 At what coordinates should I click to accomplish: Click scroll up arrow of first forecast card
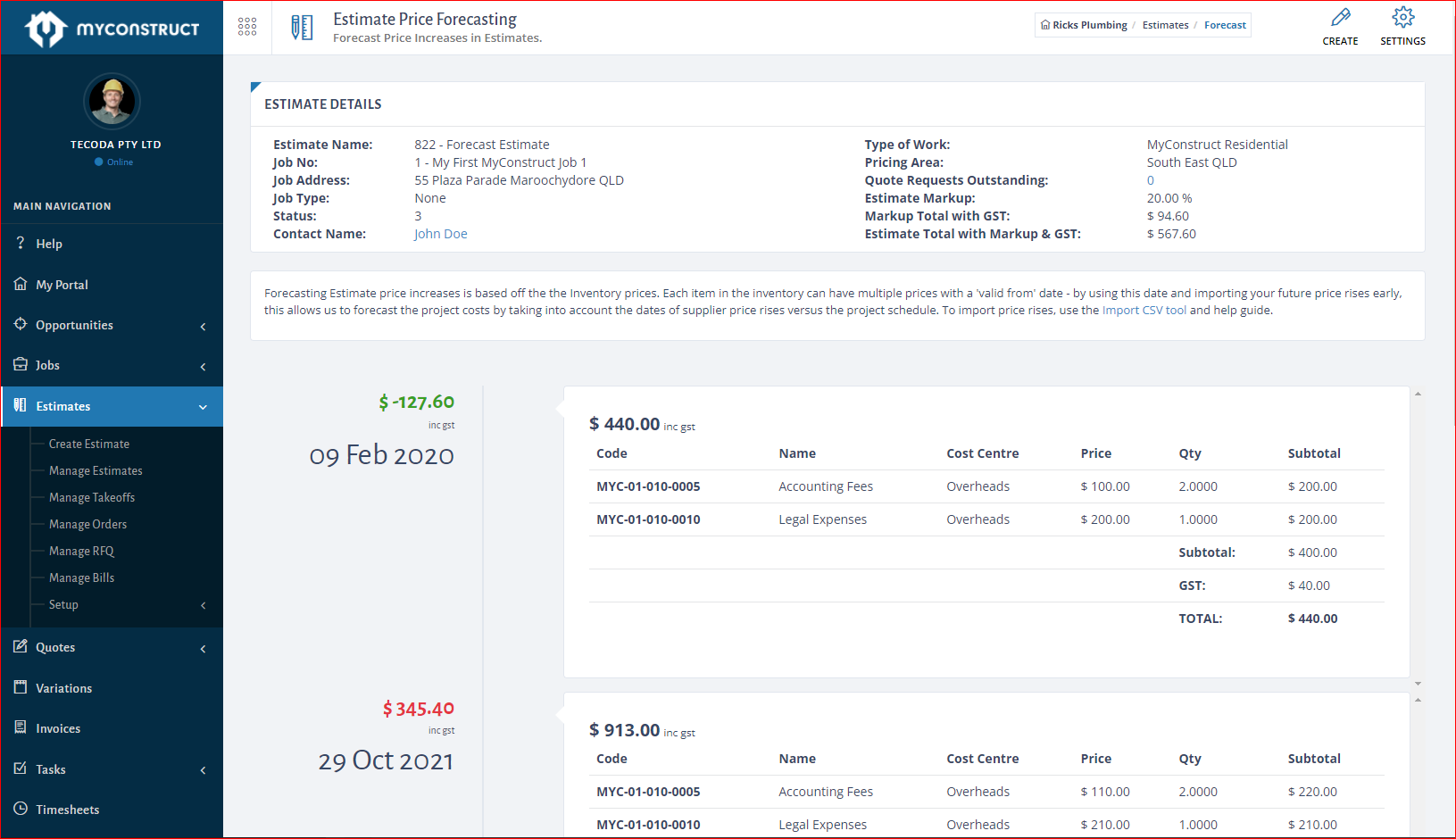click(x=1418, y=394)
